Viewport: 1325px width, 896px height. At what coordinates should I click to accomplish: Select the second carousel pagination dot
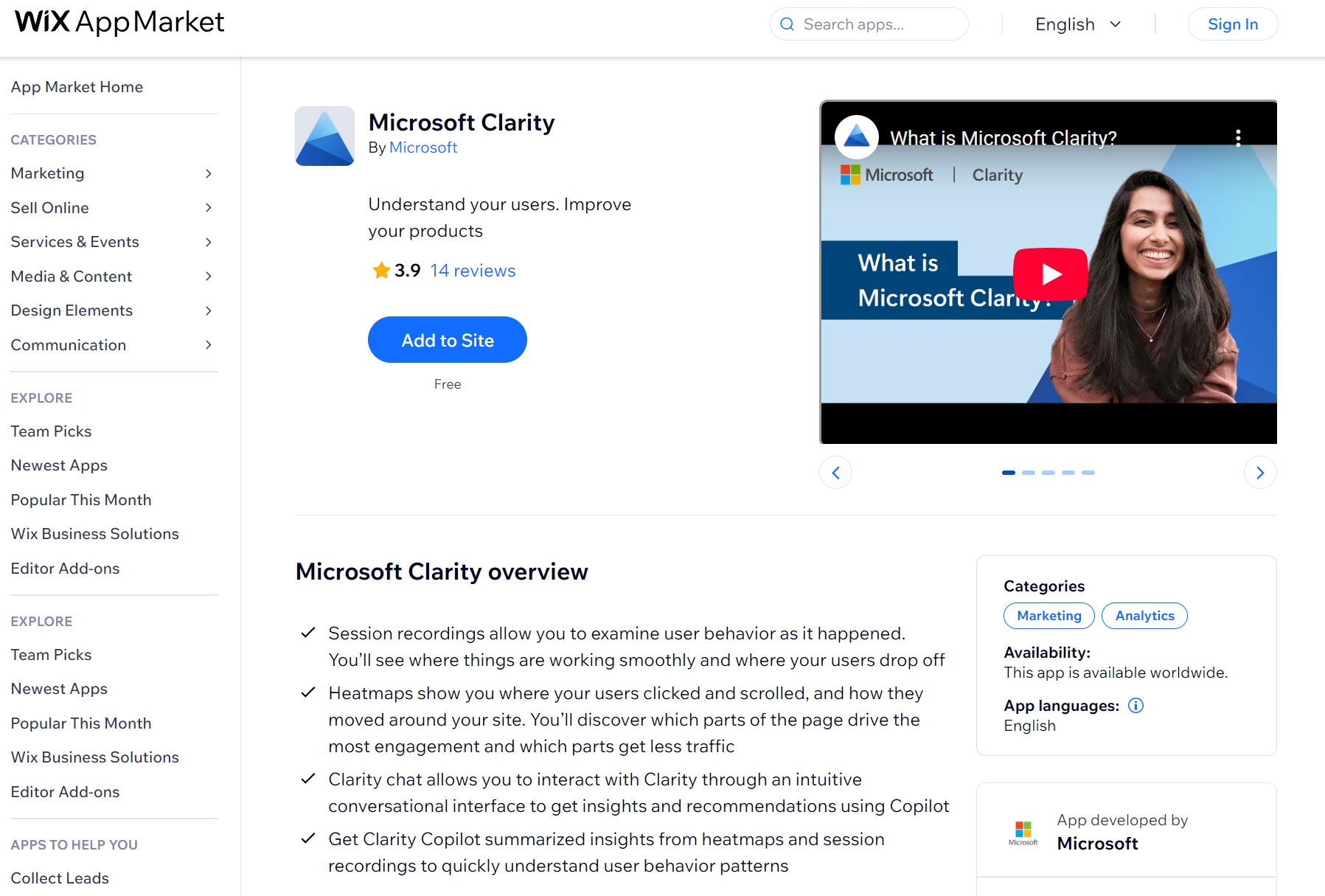(1028, 473)
